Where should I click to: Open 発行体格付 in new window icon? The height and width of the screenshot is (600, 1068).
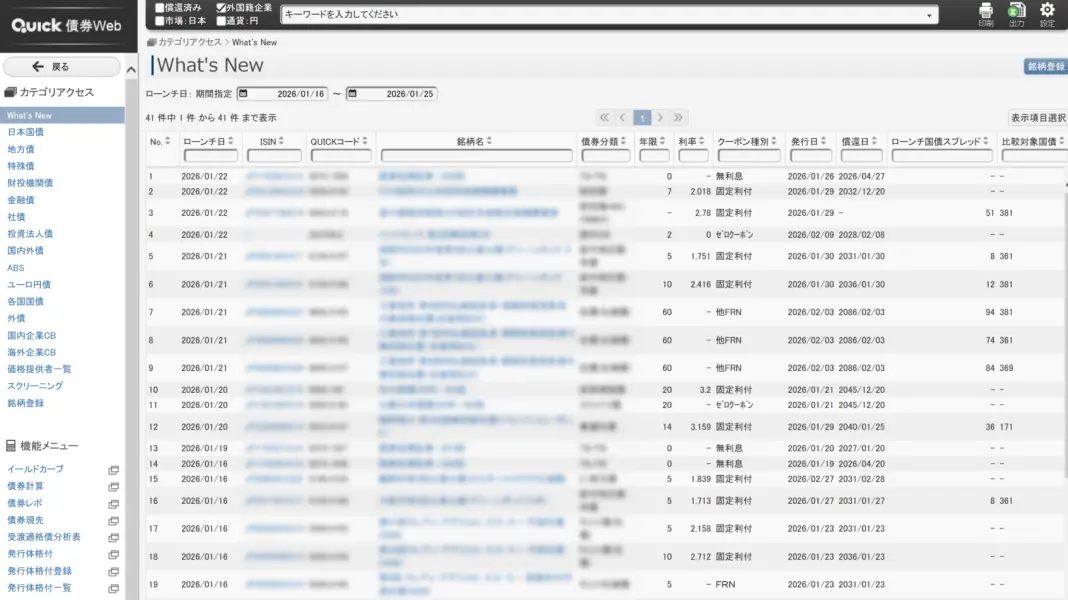(114, 554)
